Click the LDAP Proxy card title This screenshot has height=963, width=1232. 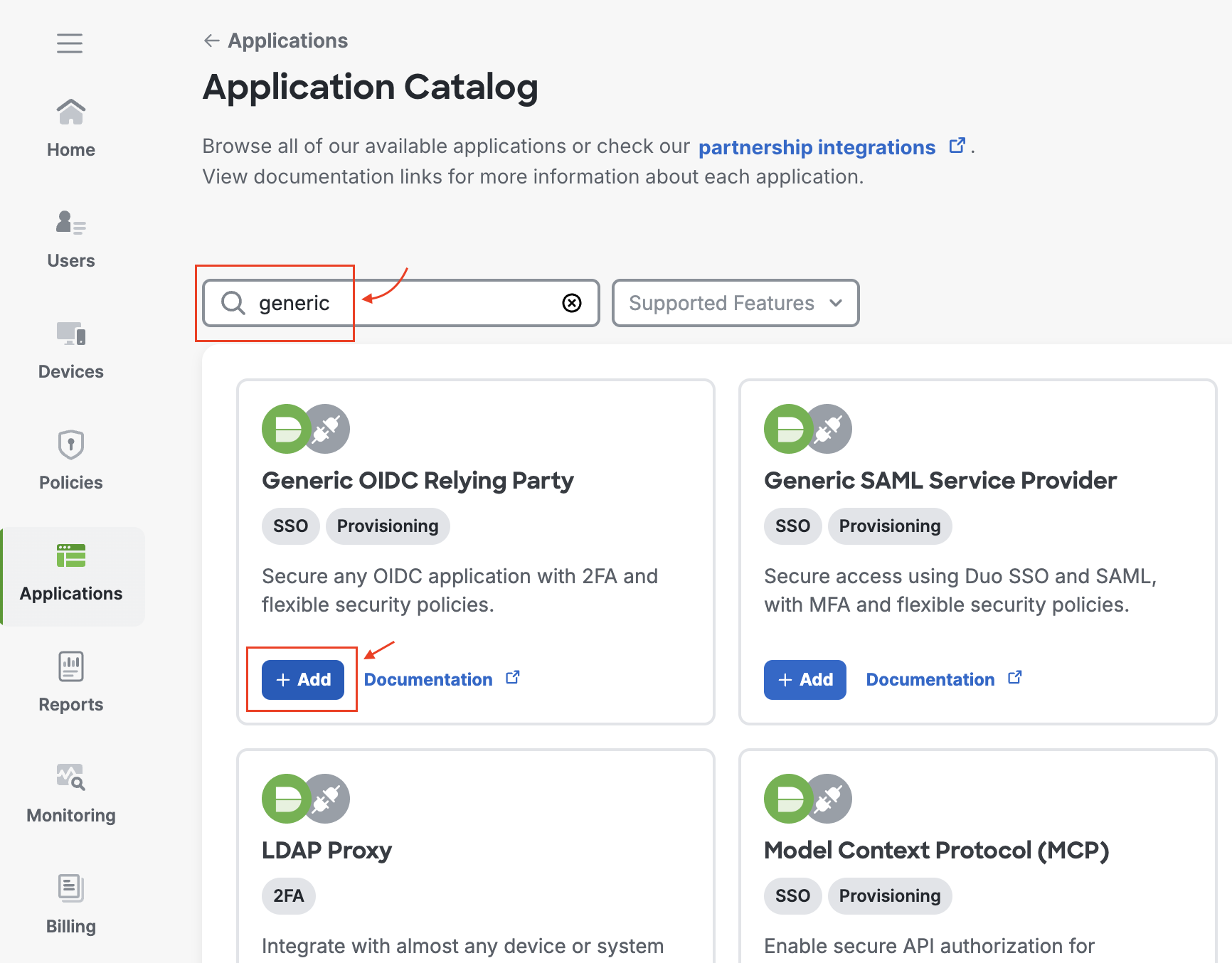[326, 851]
